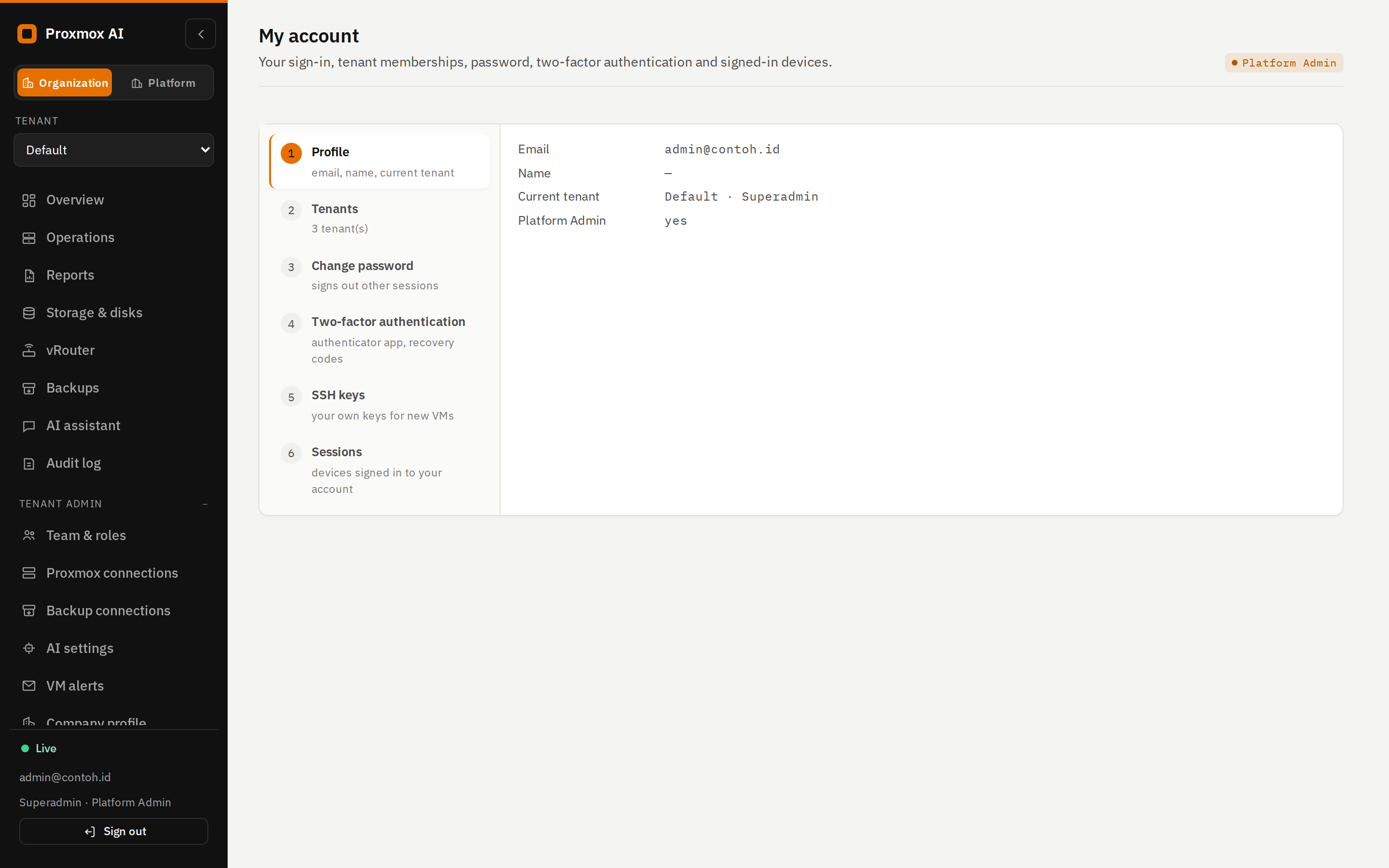Viewport: 1389px width, 868px height.
Task: Click the VM alerts envelope icon
Action: click(x=29, y=686)
